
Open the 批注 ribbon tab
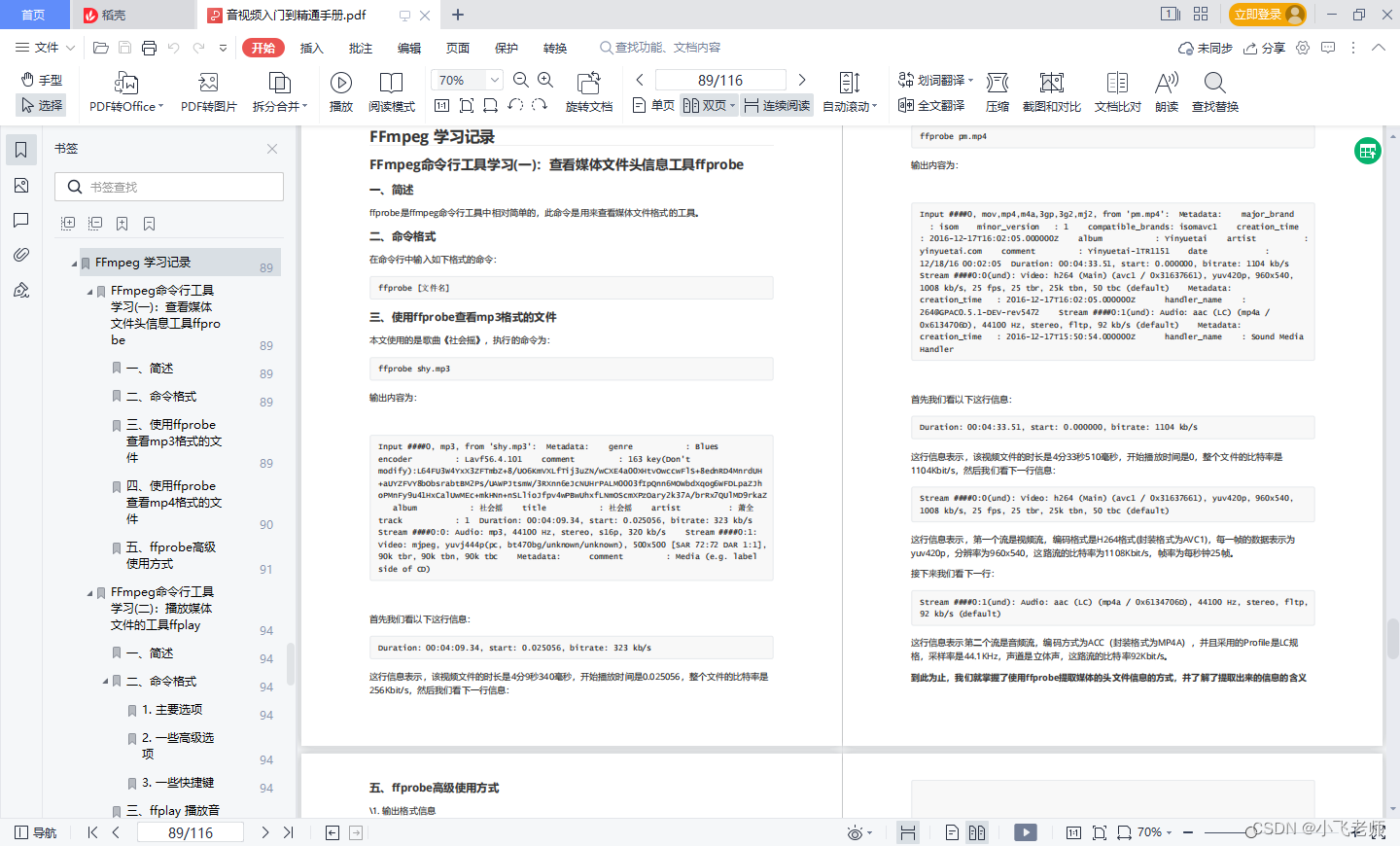coord(360,48)
